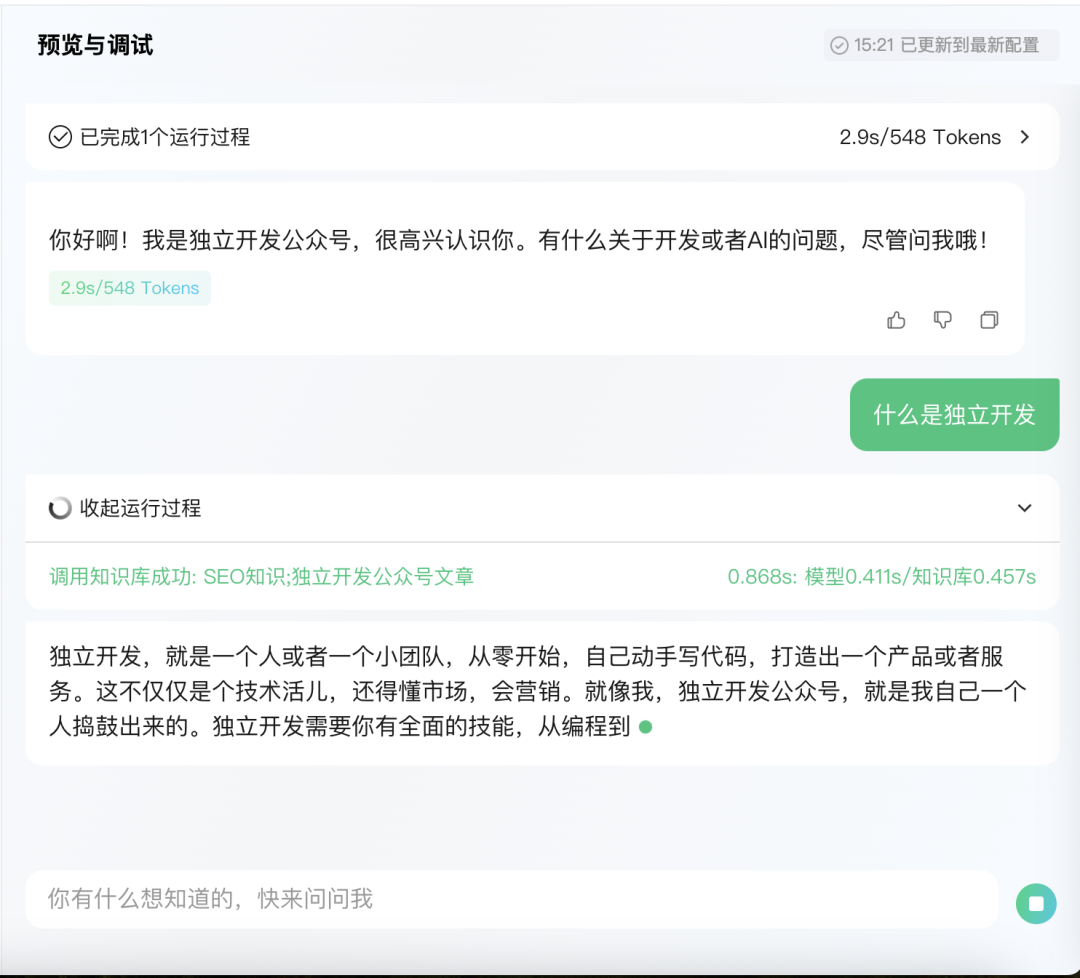Viewport: 1080px width, 978px height.
Task: Click the green streaming cursor dot
Action: pyautogui.click(x=645, y=727)
